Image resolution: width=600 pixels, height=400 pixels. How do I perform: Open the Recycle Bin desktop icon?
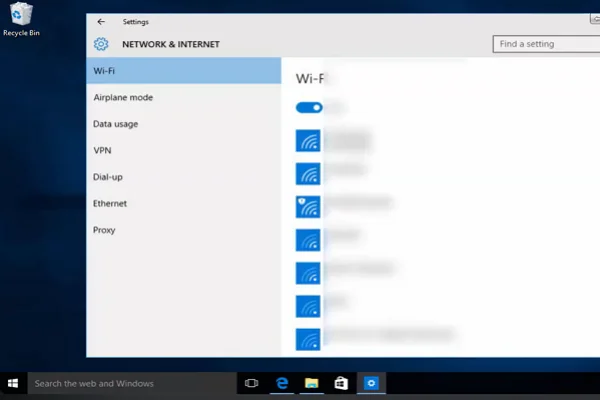pos(21,19)
